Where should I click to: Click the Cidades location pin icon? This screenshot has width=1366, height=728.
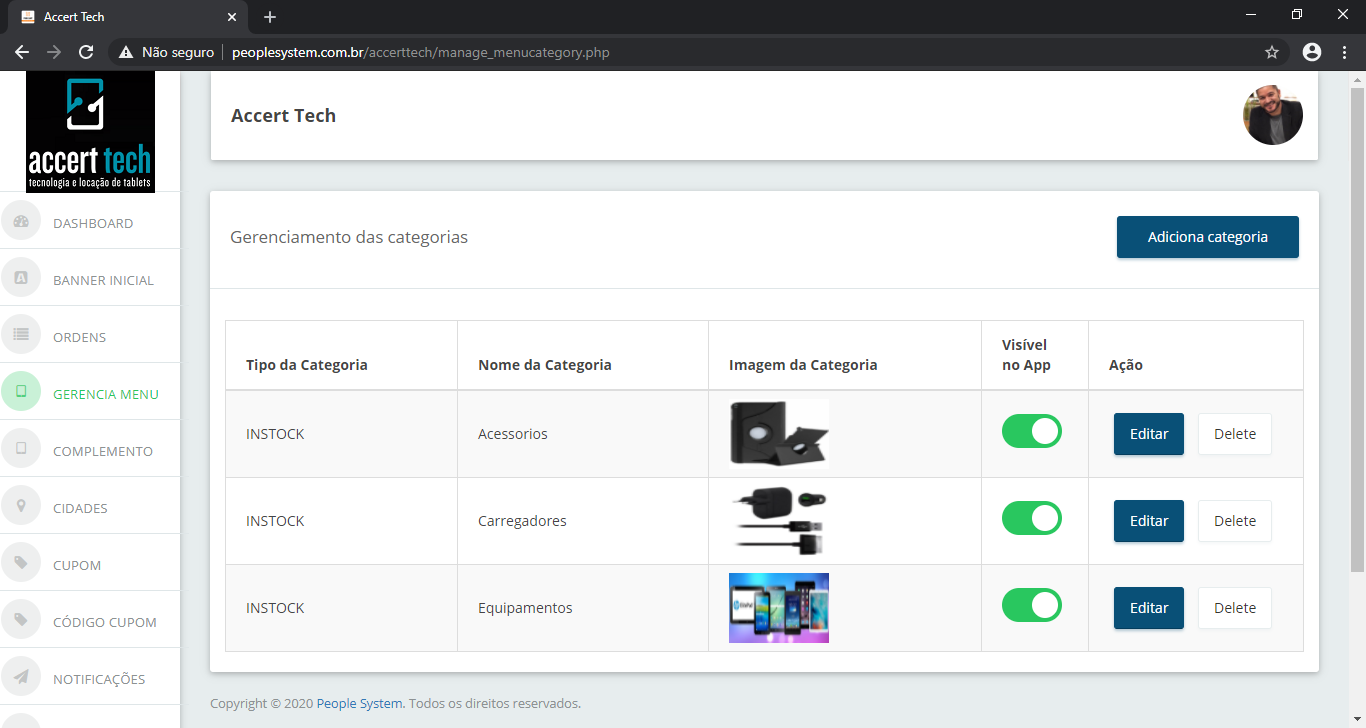click(x=21, y=506)
